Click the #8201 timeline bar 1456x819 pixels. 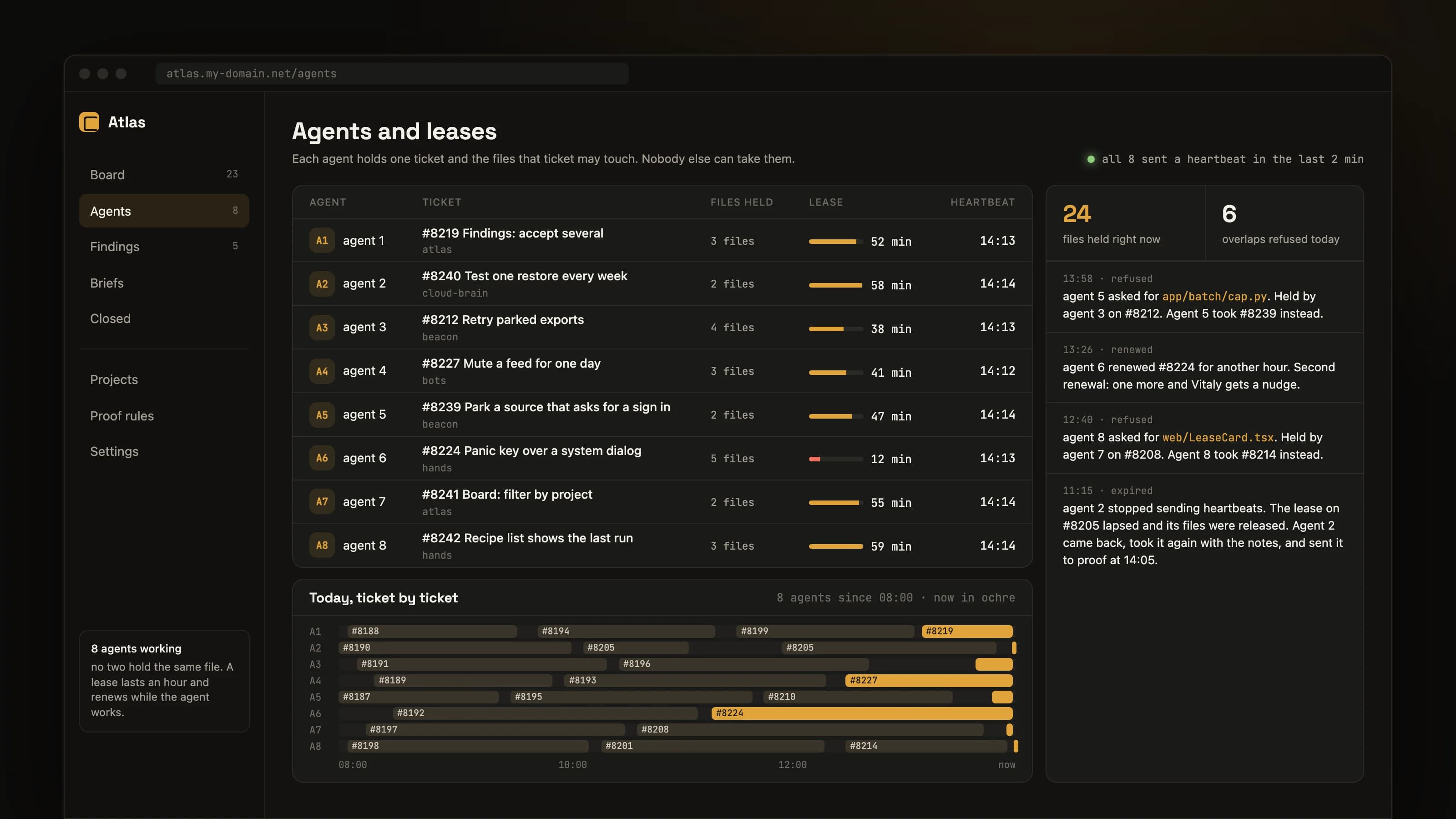[712, 746]
